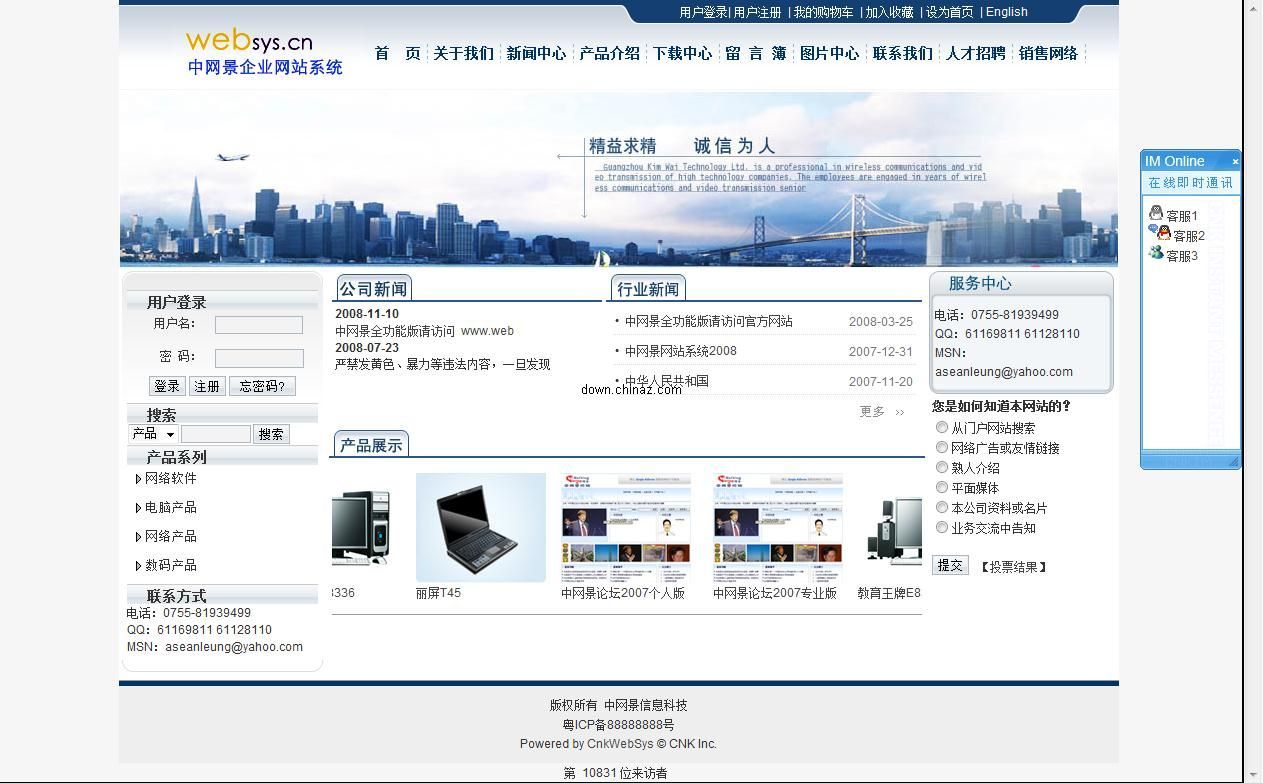Expand the 数码产品 product category

pyautogui.click(x=138, y=566)
